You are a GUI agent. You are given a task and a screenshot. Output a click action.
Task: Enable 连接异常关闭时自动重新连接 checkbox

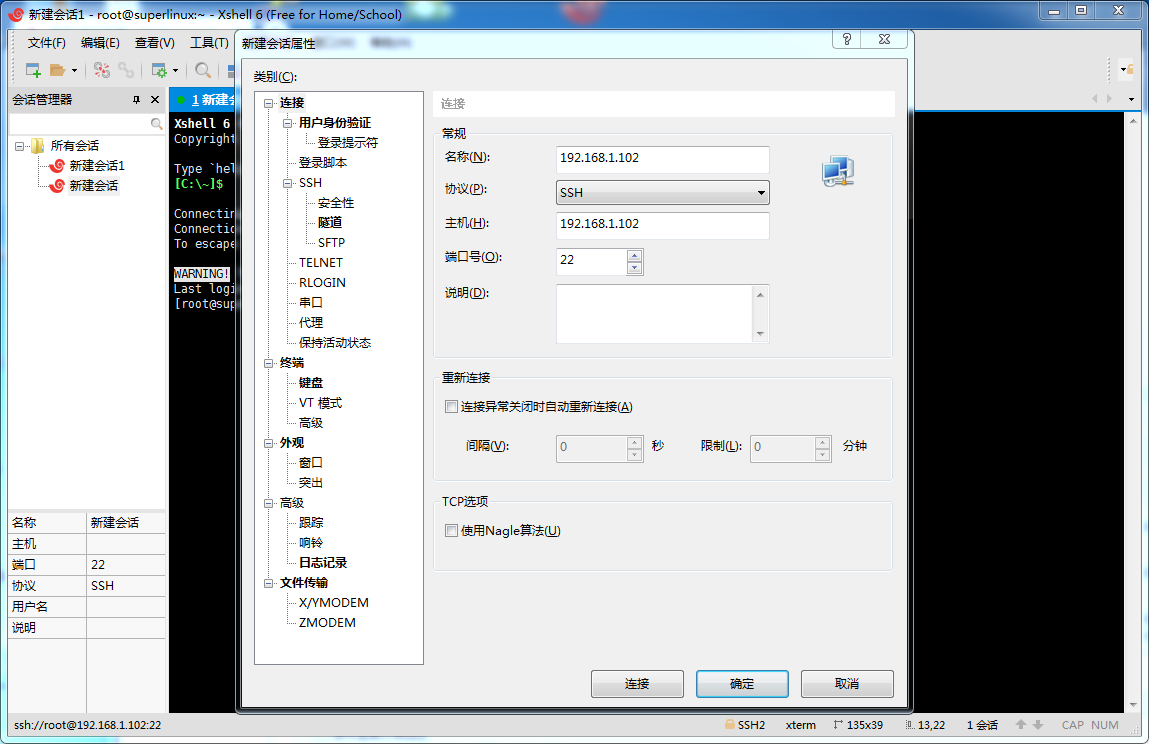coord(451,407)
